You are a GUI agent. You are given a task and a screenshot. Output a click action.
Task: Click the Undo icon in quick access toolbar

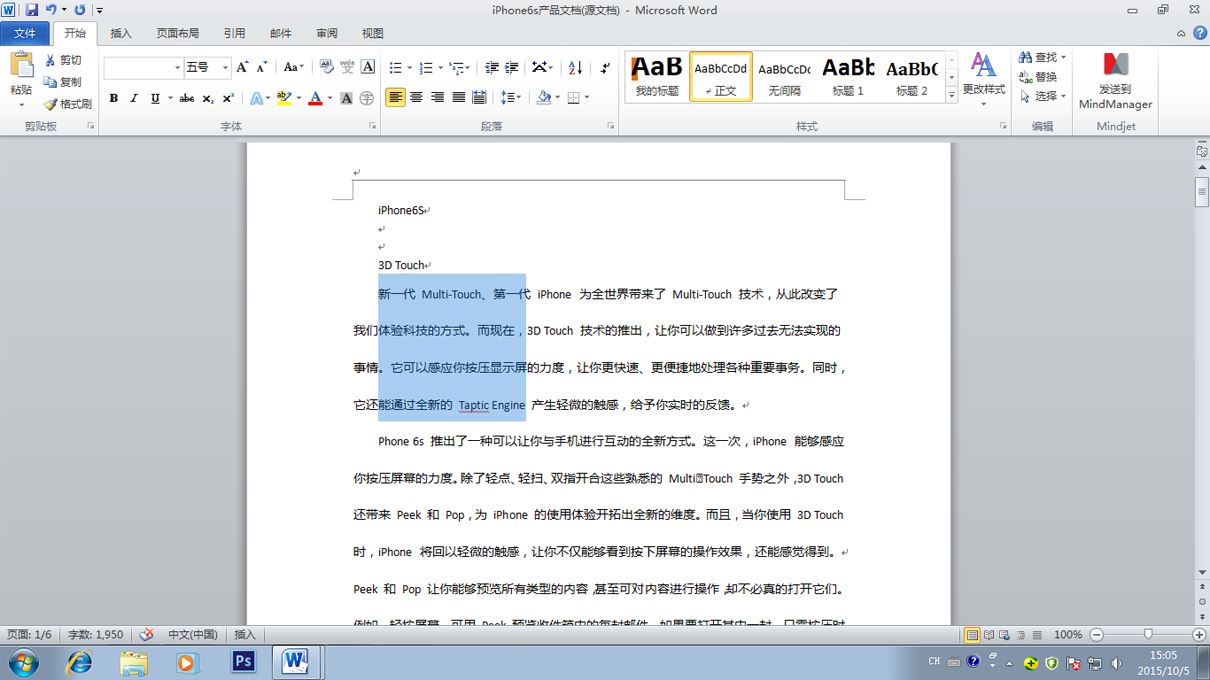point(50,9)
